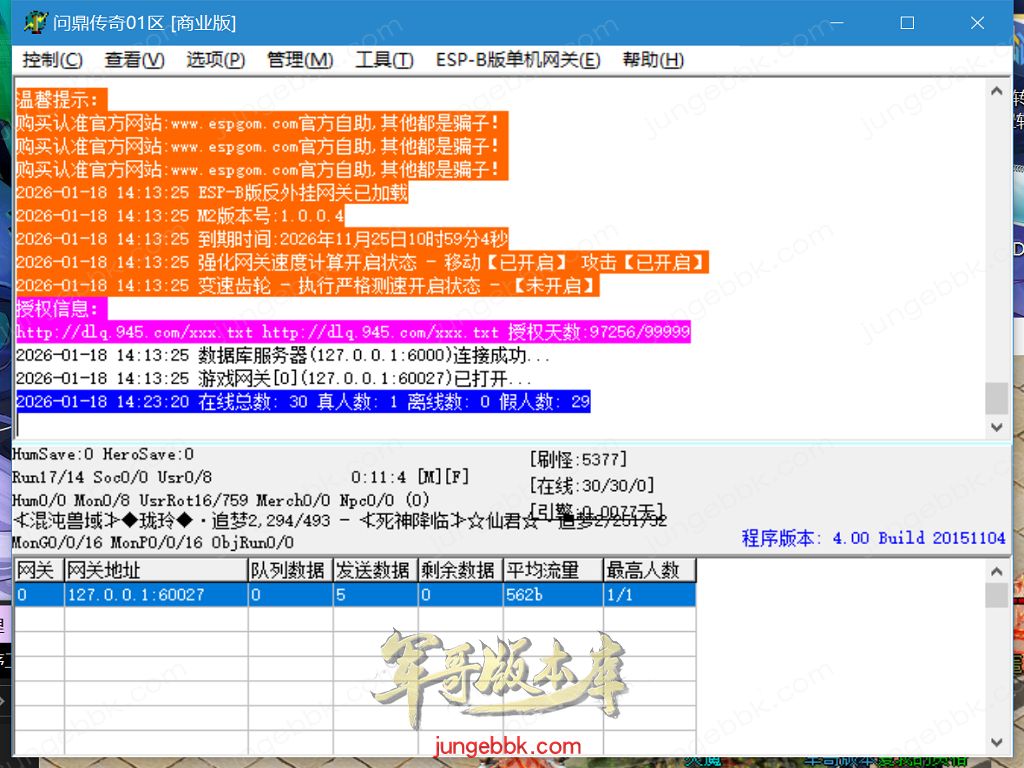Click gateway table scrollbar up arrow

[x=997, y=571]
